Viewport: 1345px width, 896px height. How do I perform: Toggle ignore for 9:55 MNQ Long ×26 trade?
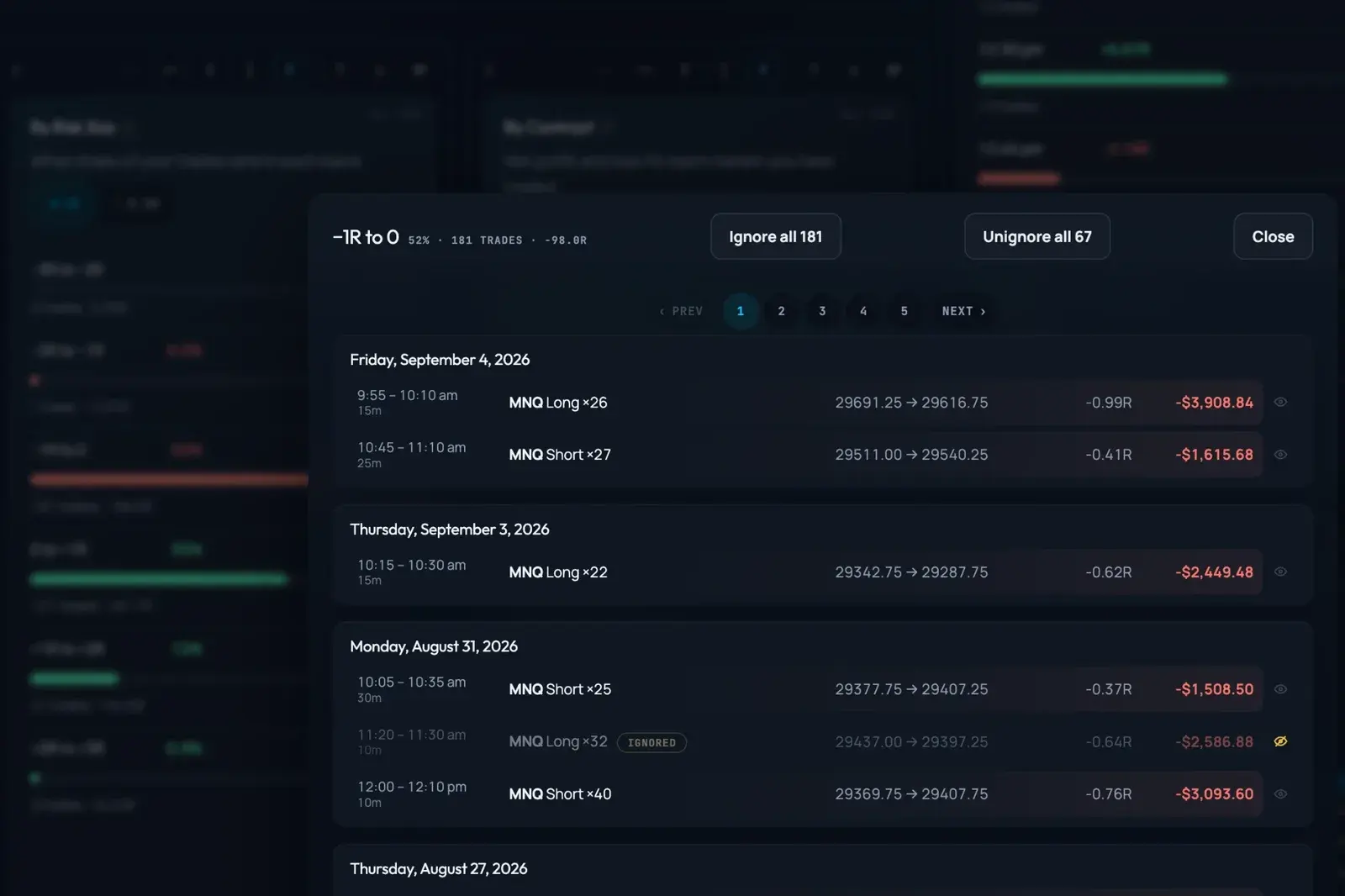click(1280, 403)
